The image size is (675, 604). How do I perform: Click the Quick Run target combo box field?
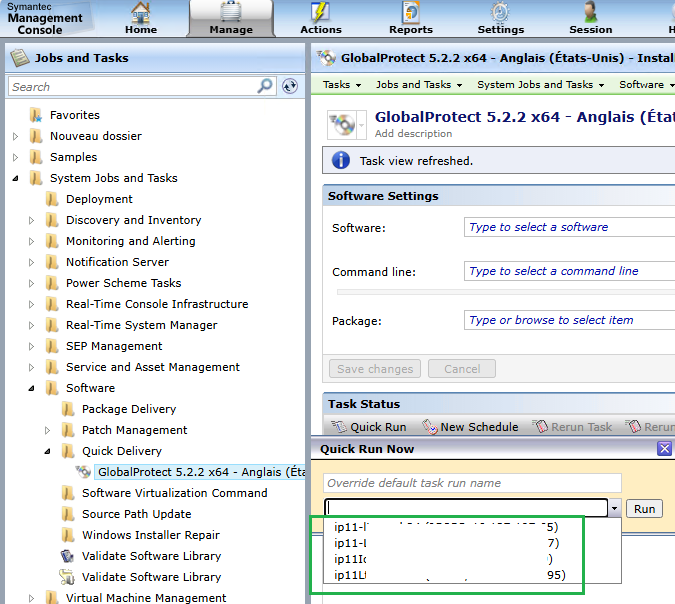point(466,508)
